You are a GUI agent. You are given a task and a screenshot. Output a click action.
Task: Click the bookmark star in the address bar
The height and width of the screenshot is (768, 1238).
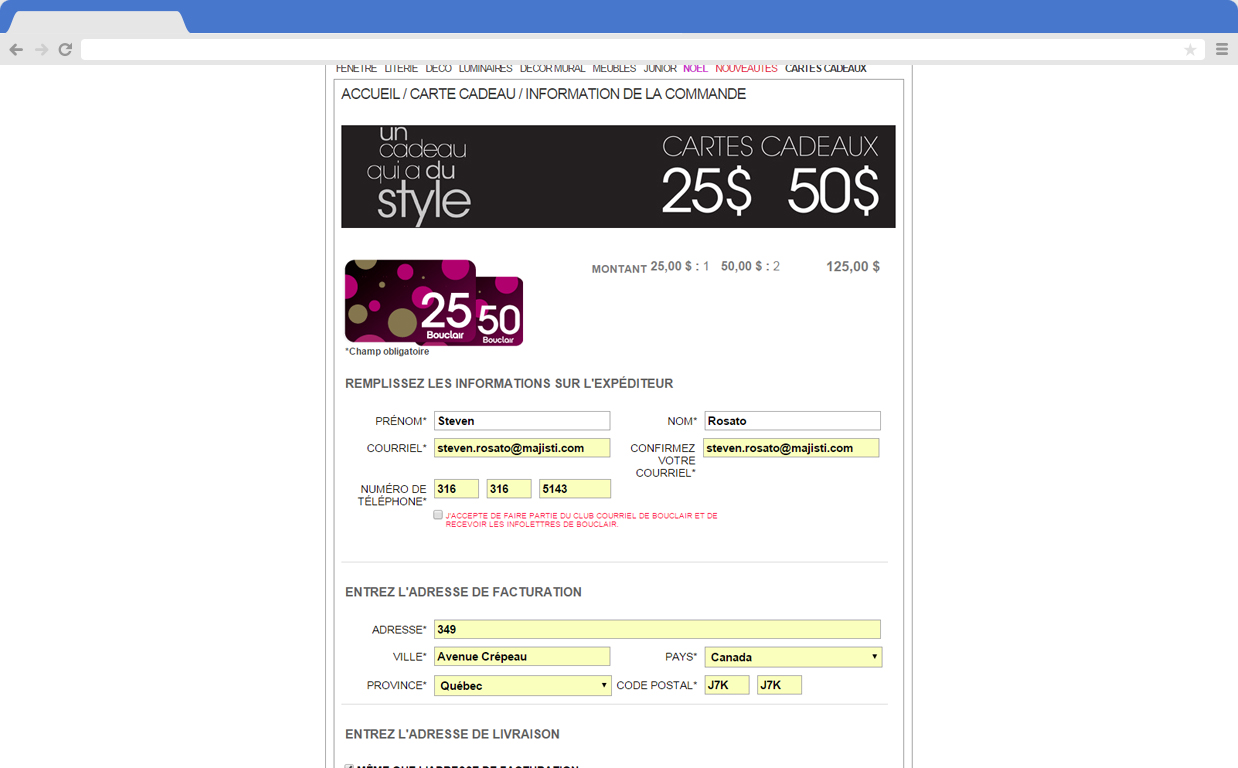(x=1190, y=48)
